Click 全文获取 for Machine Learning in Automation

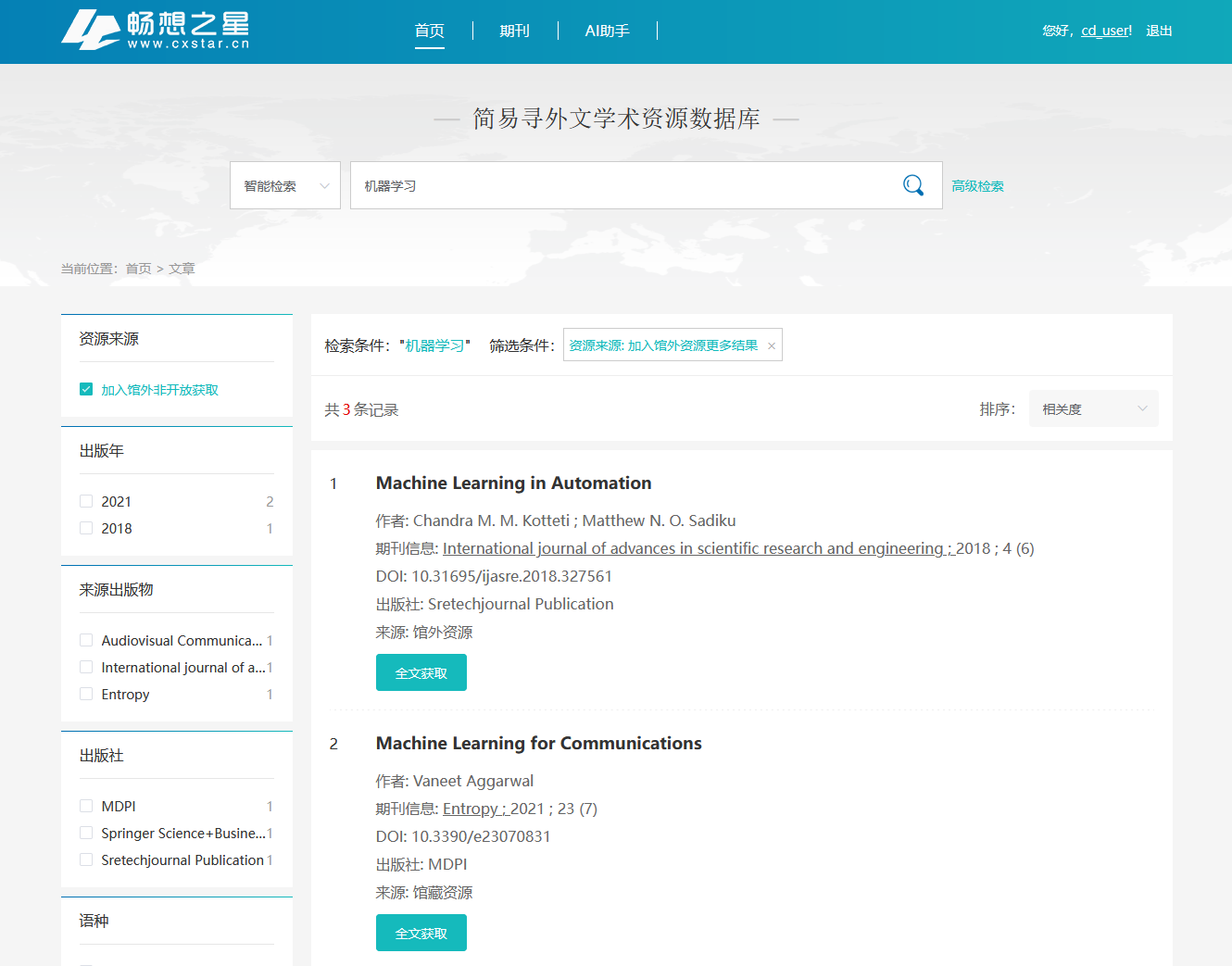pos(421,672)
